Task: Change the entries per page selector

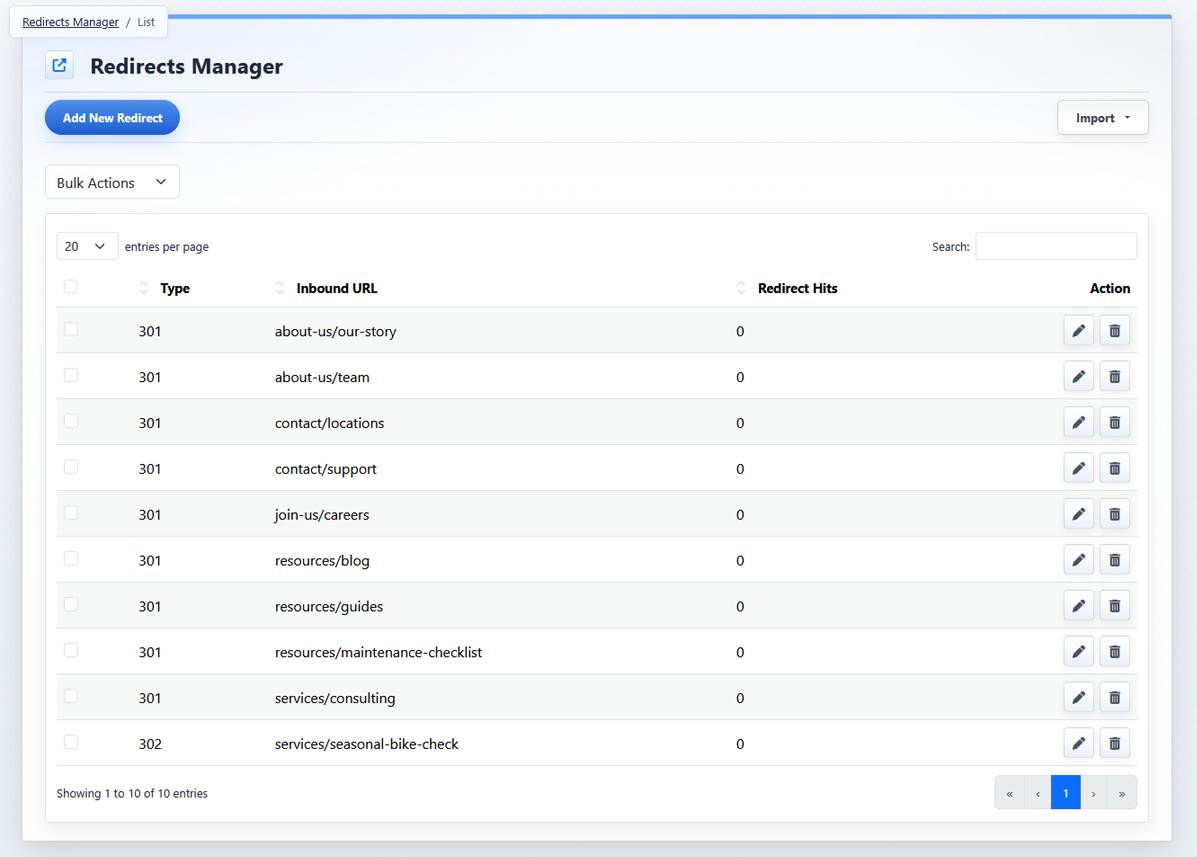Action: coord(87,246)
